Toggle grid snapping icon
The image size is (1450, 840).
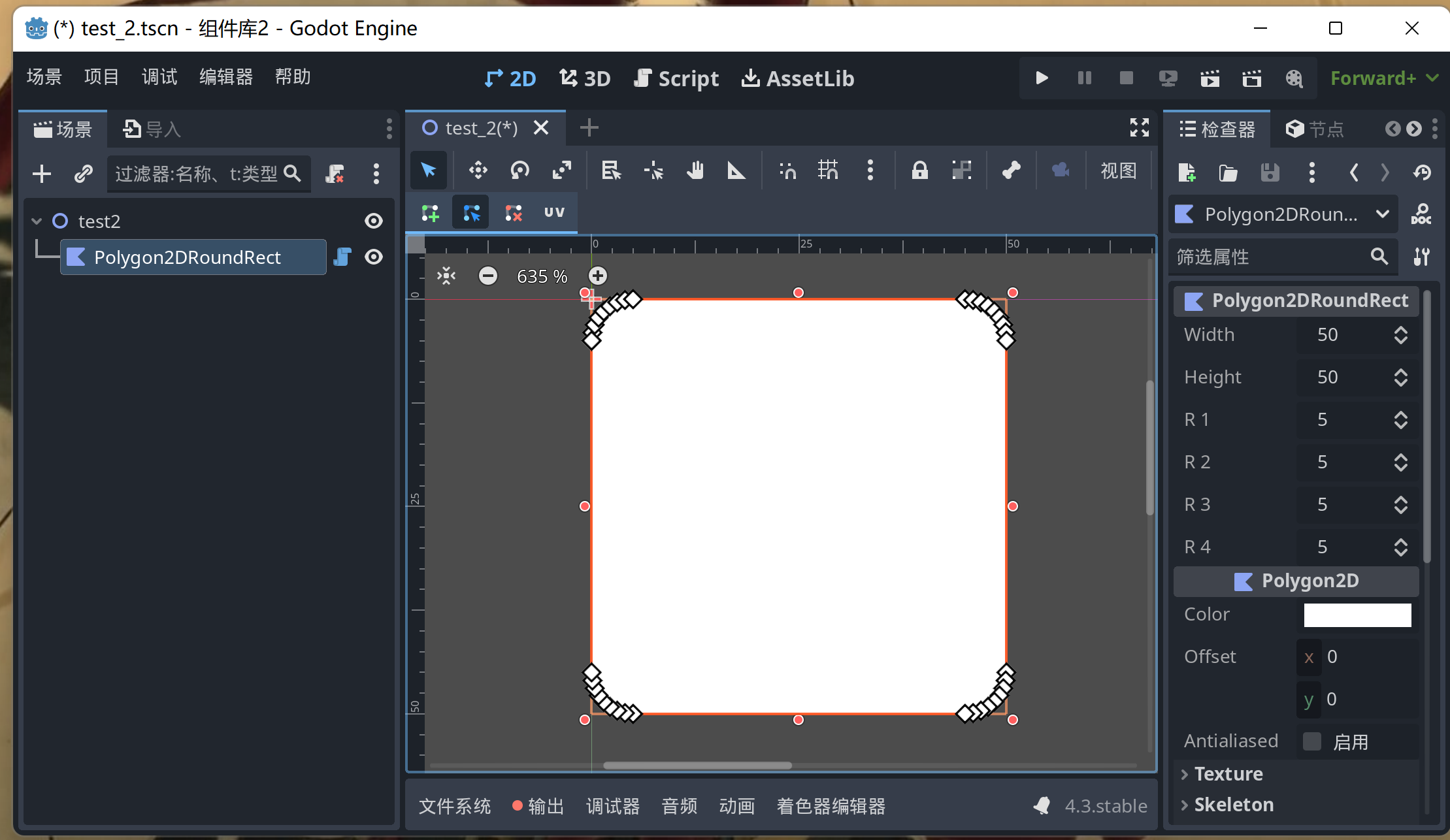pyautogui.click(x=829, y=171)
